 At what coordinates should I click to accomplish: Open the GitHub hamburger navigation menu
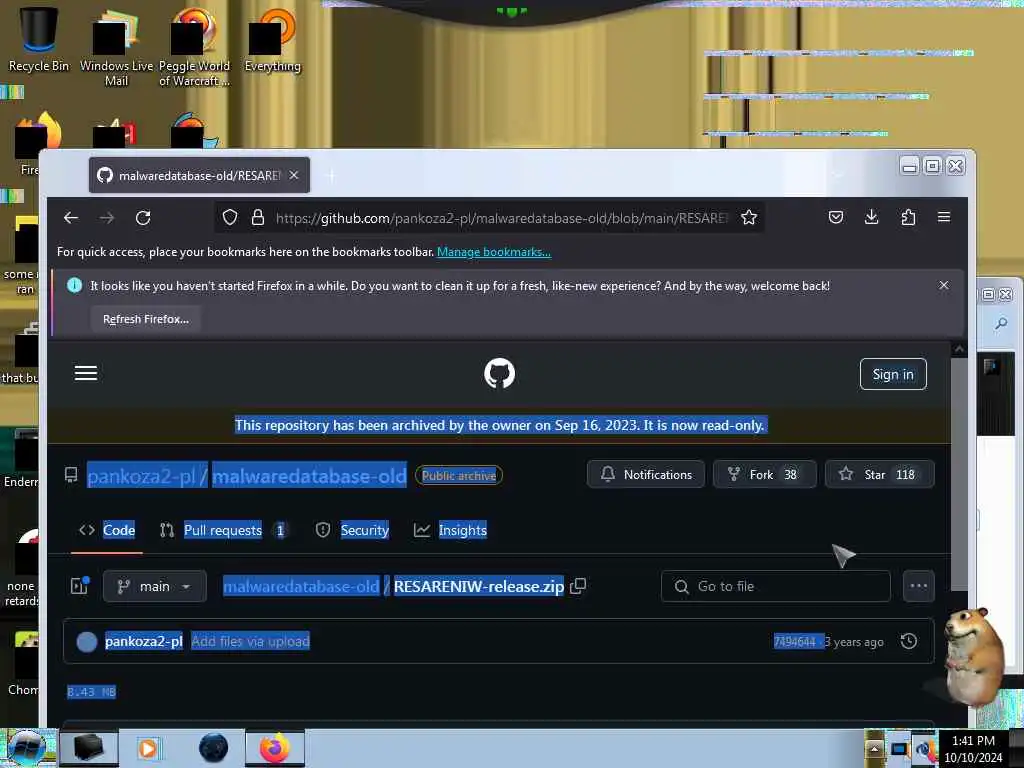pos(86,373)
